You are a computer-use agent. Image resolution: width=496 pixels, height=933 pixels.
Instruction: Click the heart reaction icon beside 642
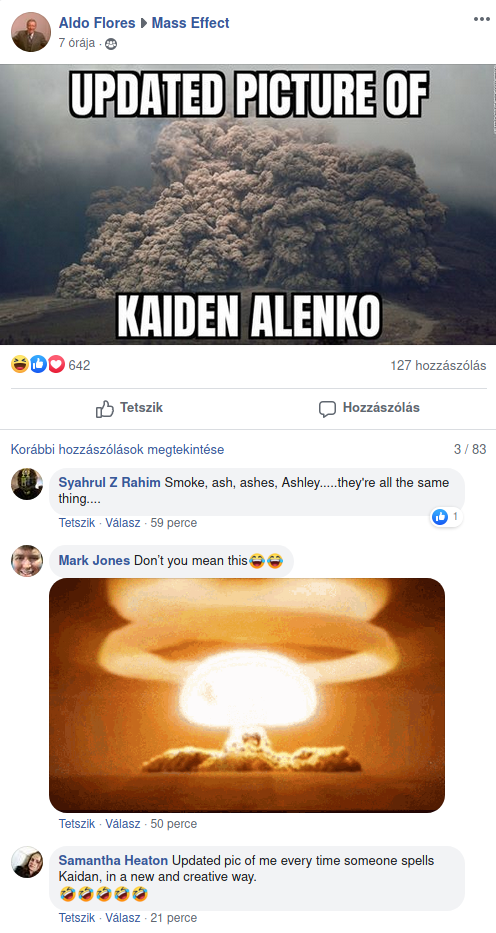tap(56, 364)
